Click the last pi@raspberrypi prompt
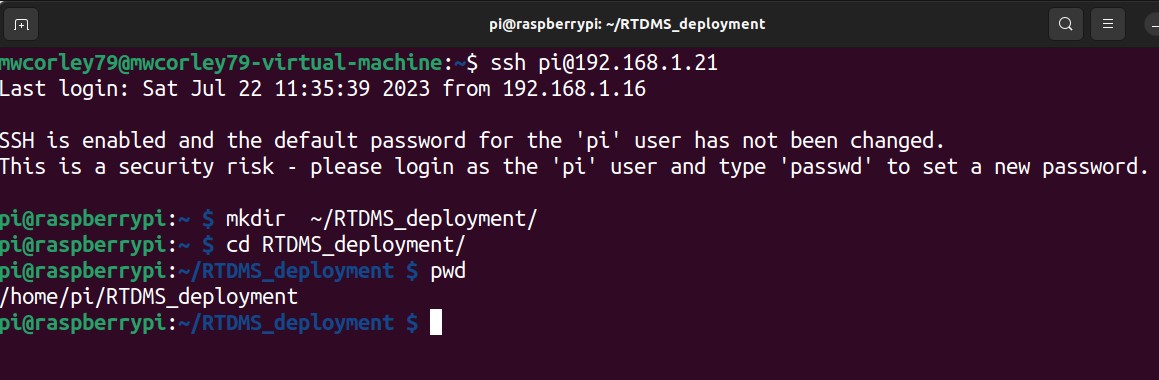1159x380 pixels. (x=86, y=323)
